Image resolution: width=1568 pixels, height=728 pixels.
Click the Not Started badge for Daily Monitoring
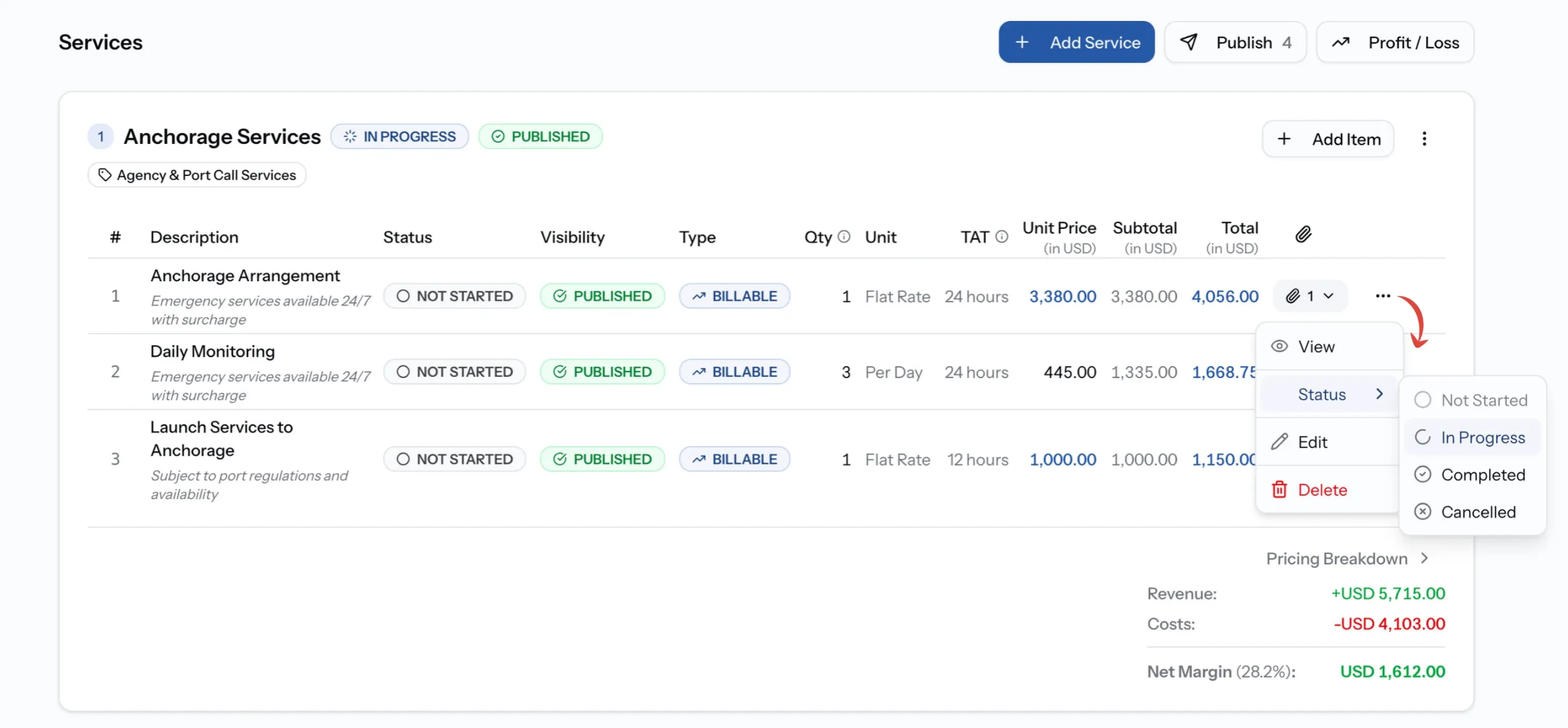pos(454,372)
